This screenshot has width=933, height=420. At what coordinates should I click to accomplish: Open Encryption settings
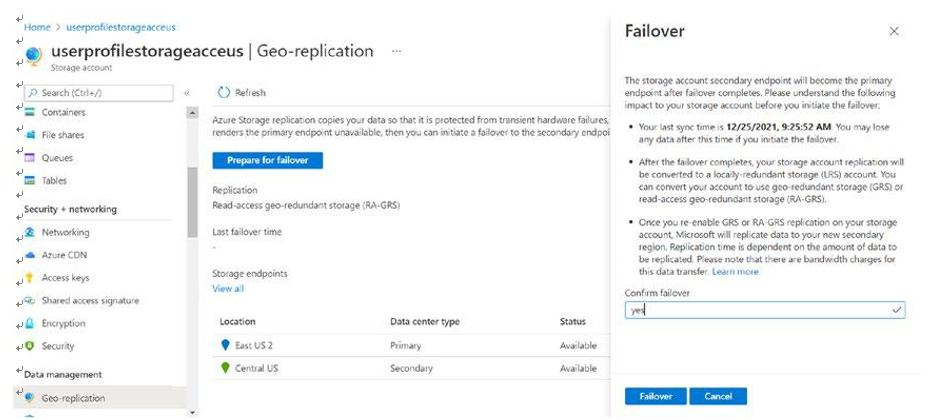tap(64, 323)
